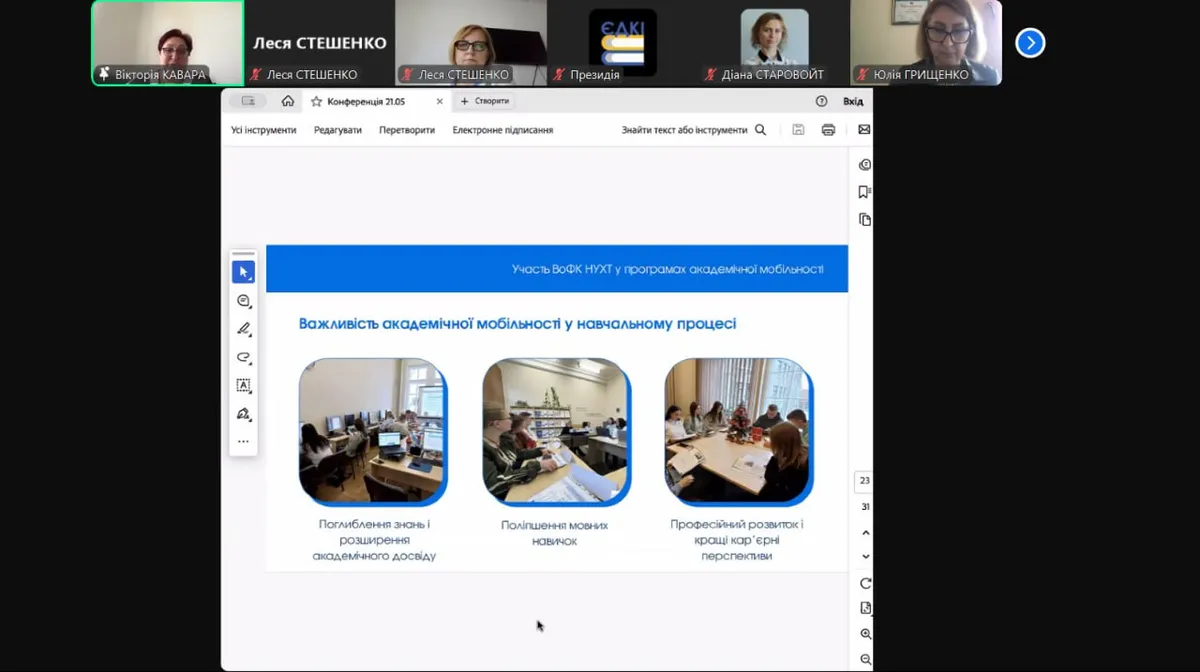Rotate the page with the rotate icon

pos(866,583)
